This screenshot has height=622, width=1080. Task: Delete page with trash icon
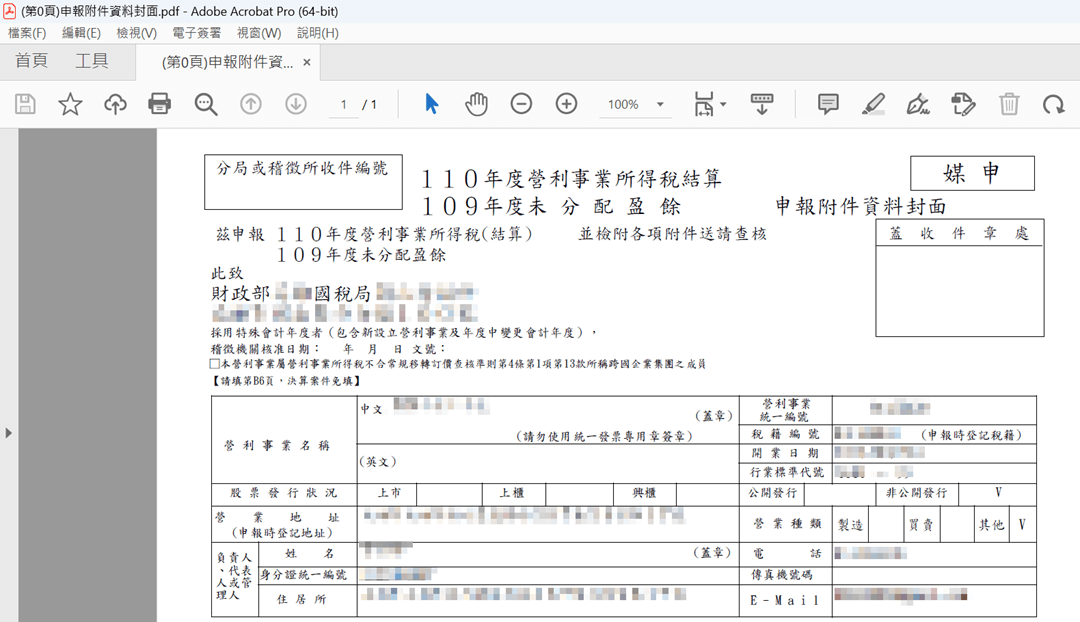[1009, 104]
